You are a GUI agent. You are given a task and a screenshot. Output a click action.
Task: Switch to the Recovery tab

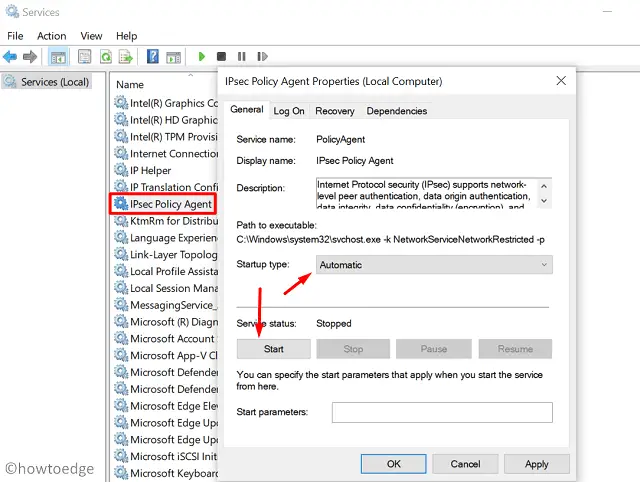pyautogui.click(x=335, y=111)
